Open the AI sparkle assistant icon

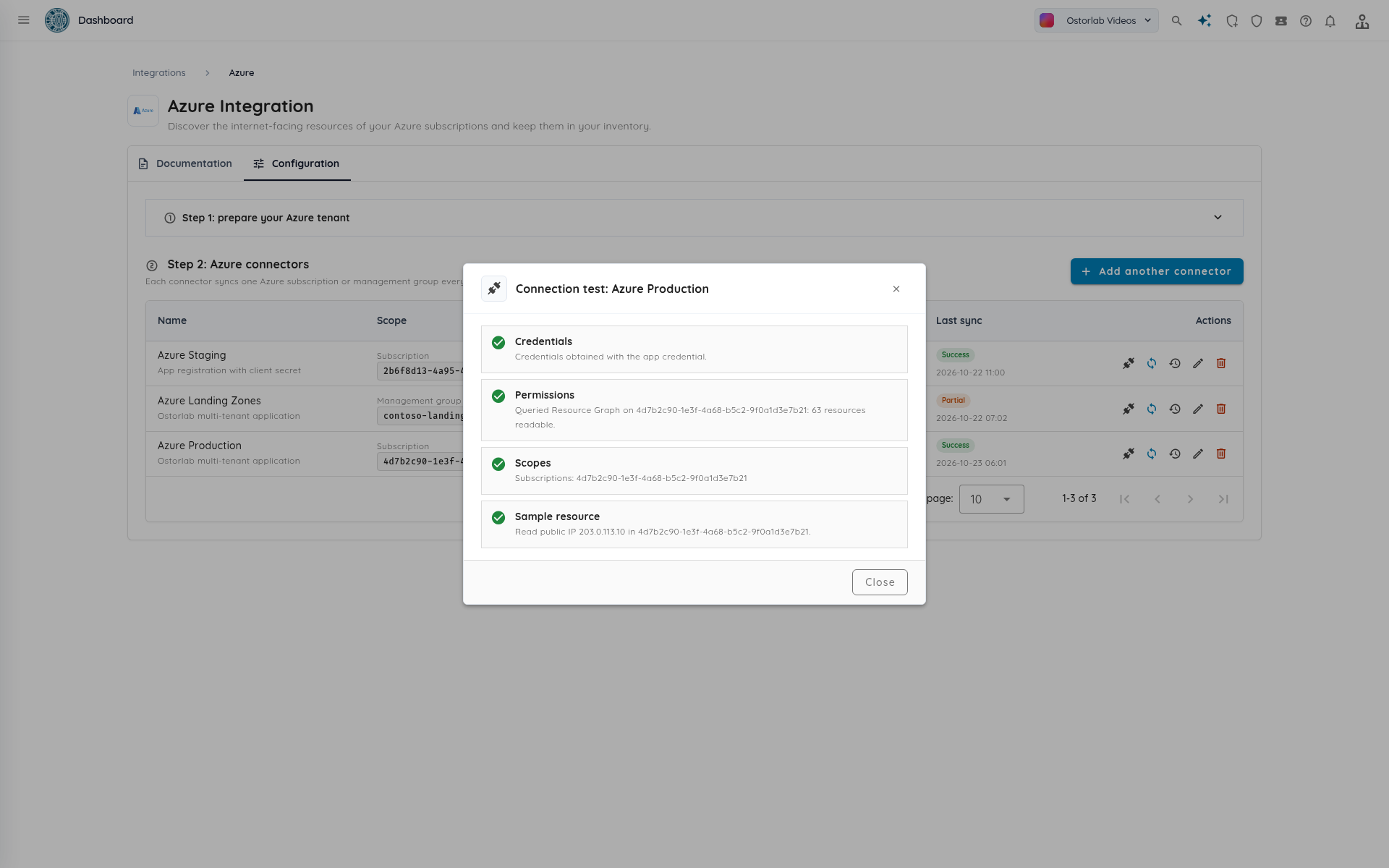click(1205, 21)
